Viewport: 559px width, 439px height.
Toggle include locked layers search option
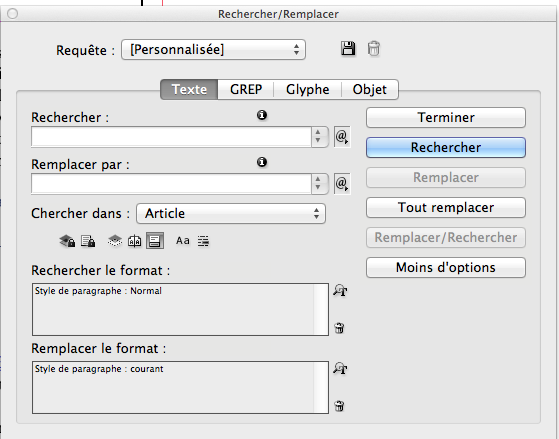(x=67, y=241)
